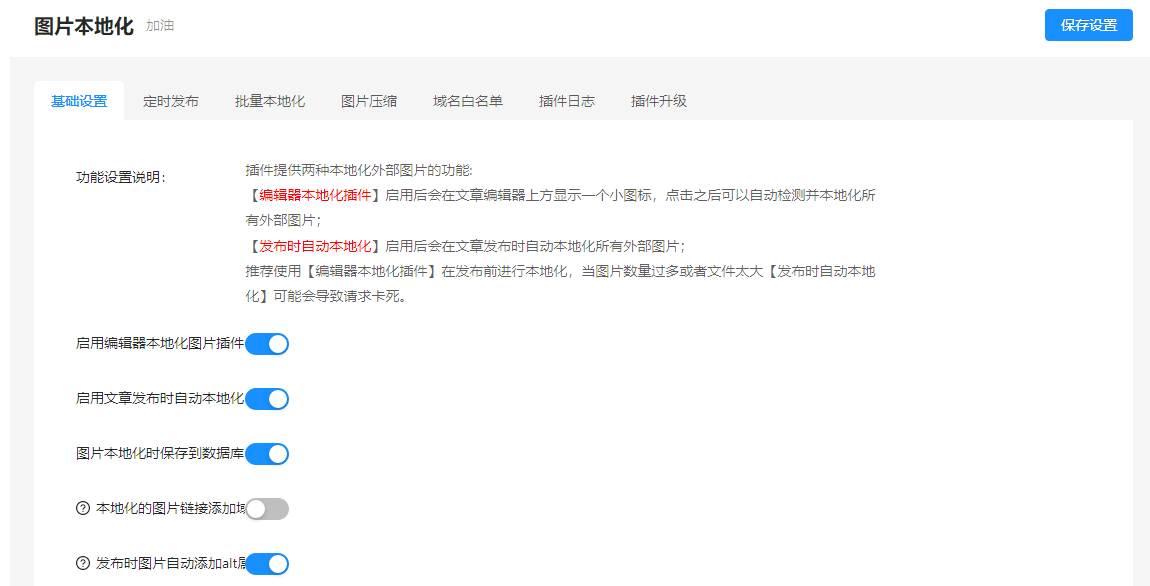Toggle the 图片本地化时保存到数据库 switch
This screenshot has height=586, width=1150.
click(x=267, y=454)
